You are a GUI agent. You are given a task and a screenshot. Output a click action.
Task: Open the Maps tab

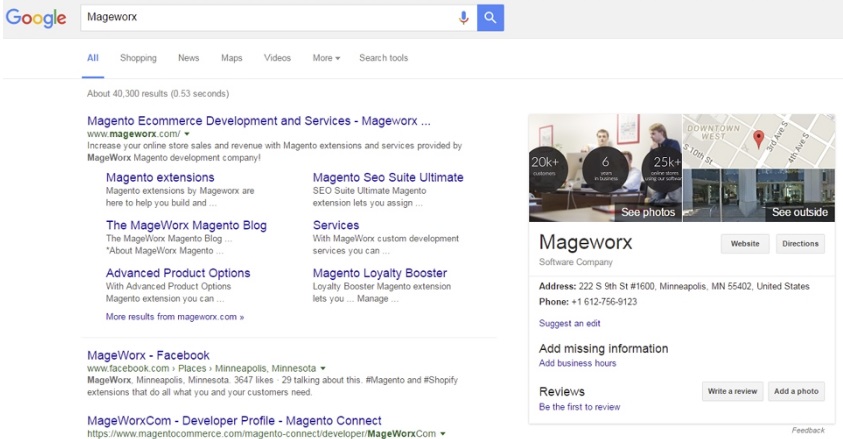tap(232, 58)
